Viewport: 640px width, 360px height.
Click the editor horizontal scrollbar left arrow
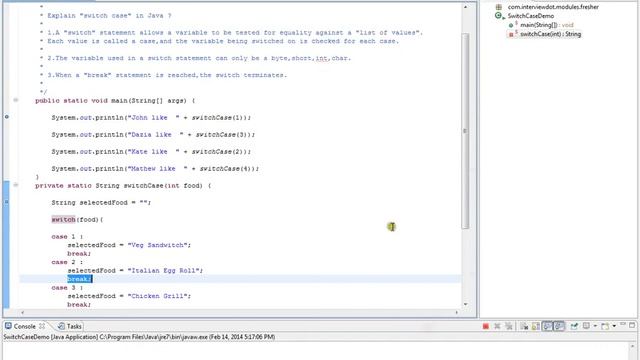pyautogui.click(x=22, y=313)
